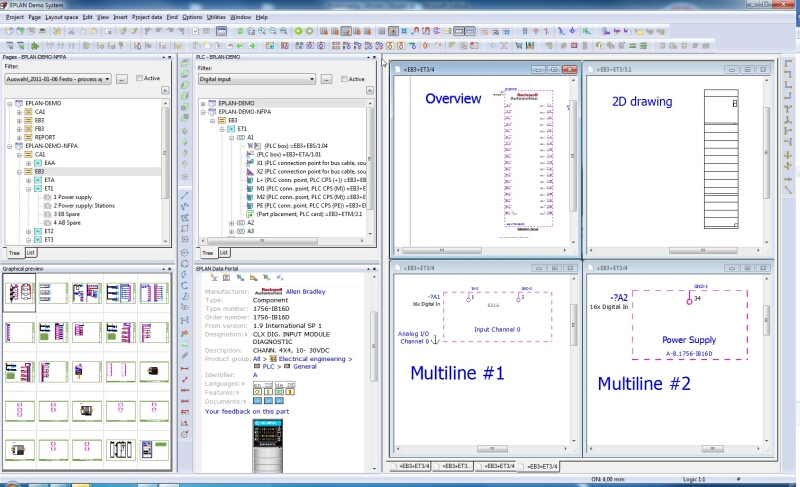Image resolution: width=800 pixels, height=487 pixels.
Task: Enable the Active checkbox in Pages navigator
Action: click(139, 78)
